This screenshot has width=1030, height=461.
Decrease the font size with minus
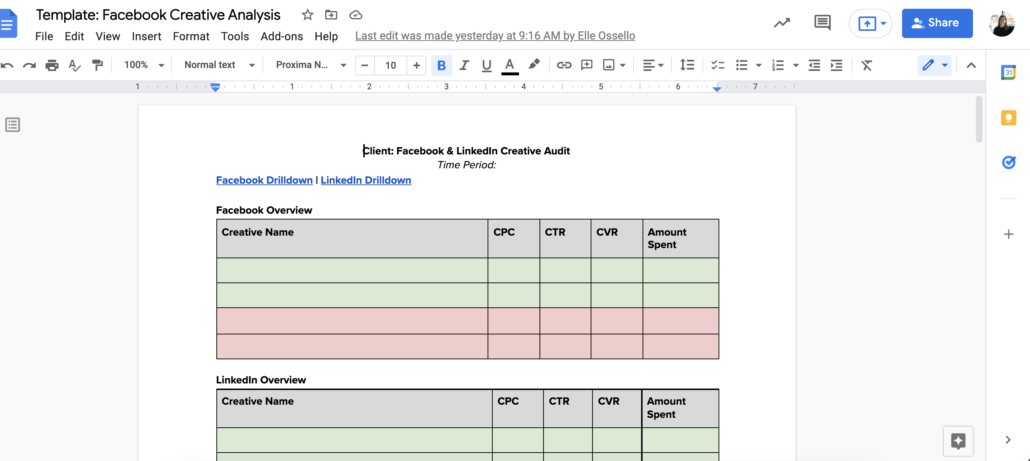(x=365, y=65)
